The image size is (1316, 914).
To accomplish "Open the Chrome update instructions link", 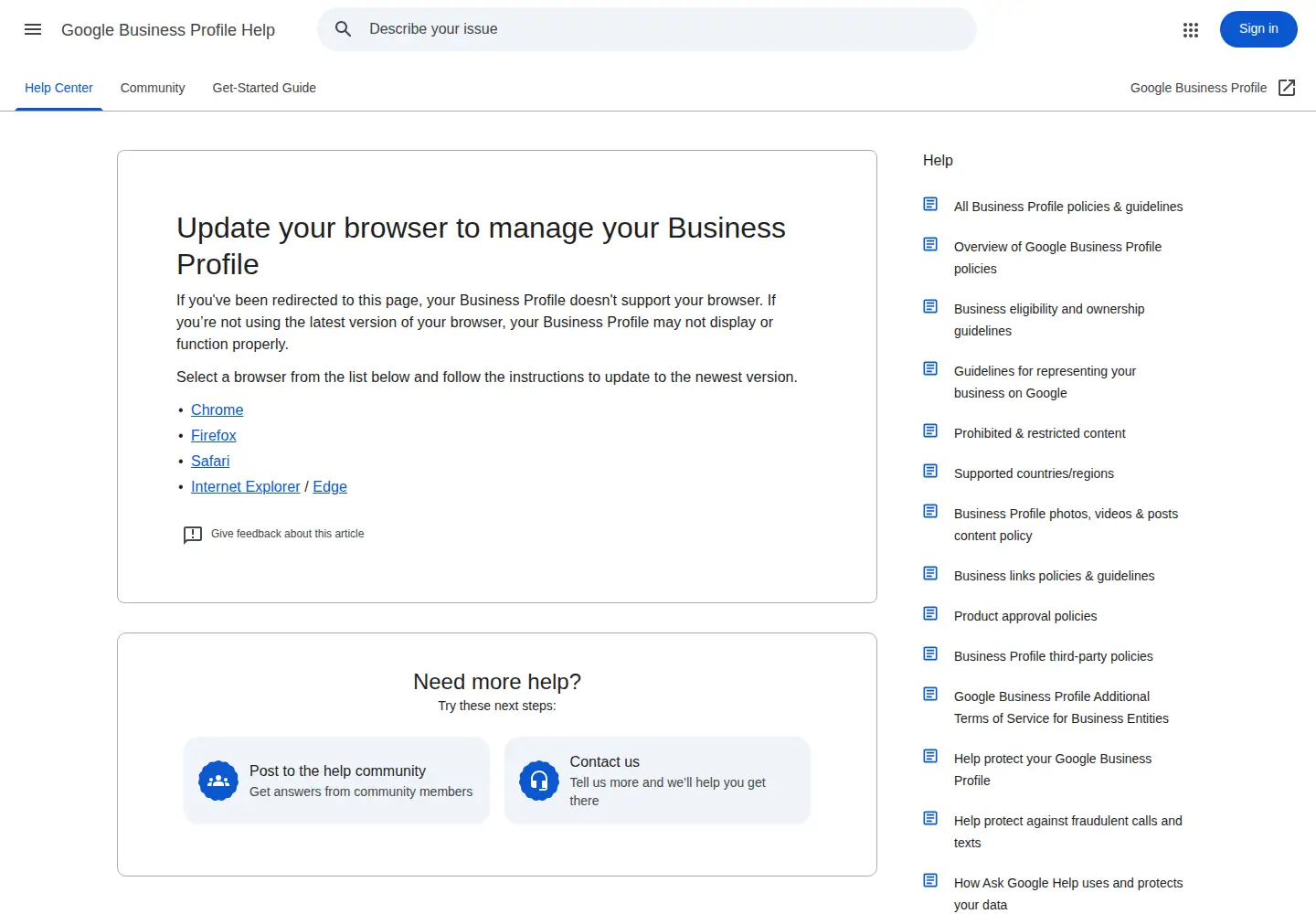I will (x=217, y=409).
